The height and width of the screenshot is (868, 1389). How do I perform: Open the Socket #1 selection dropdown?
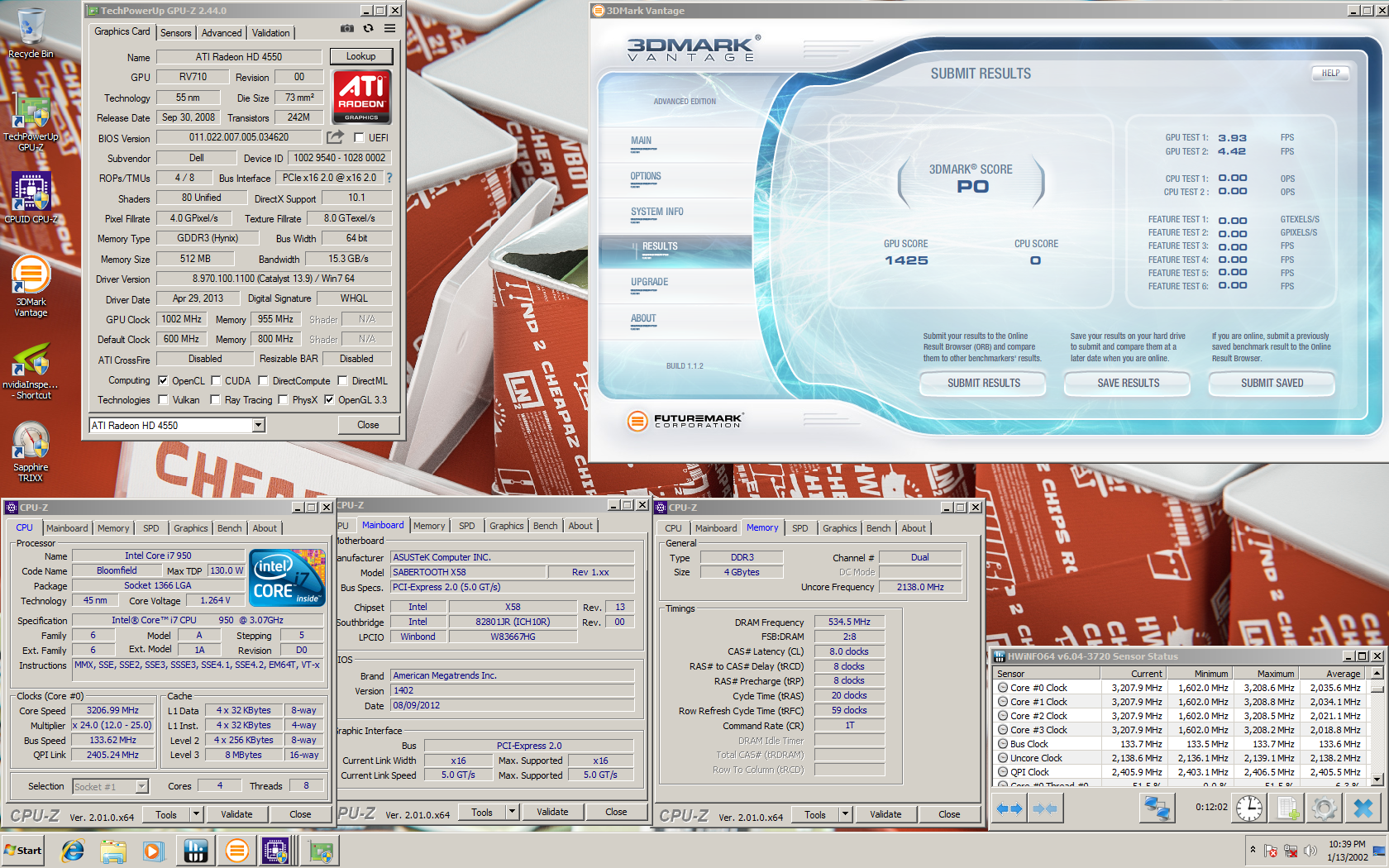pos(141,786)
